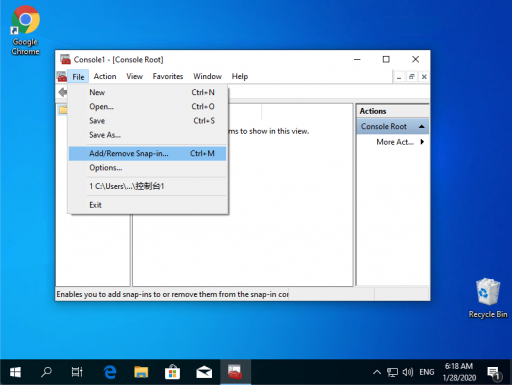Screen dimensions: 512x385
Task: Choose Open... from the File menu
Action: pos(147,107)
